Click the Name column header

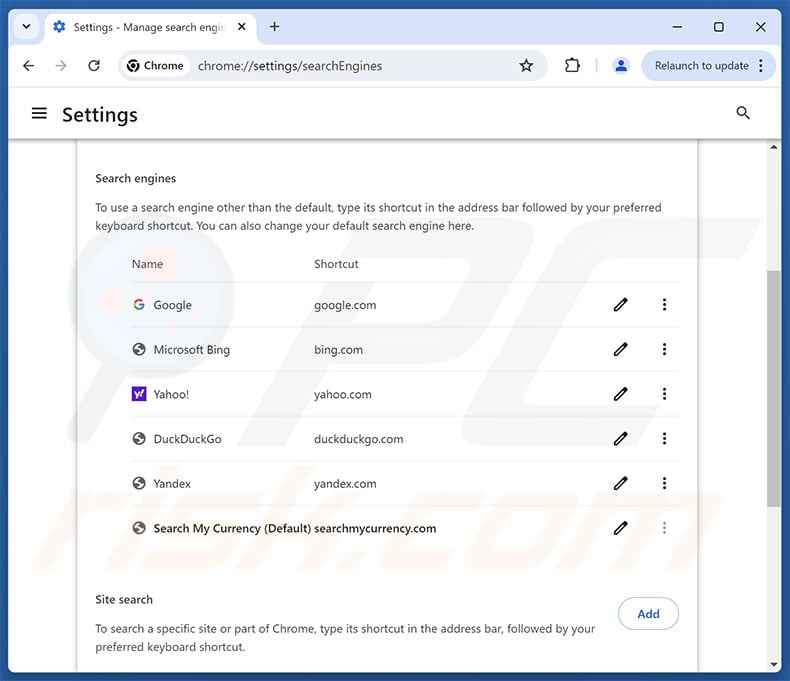pos(147,264)
